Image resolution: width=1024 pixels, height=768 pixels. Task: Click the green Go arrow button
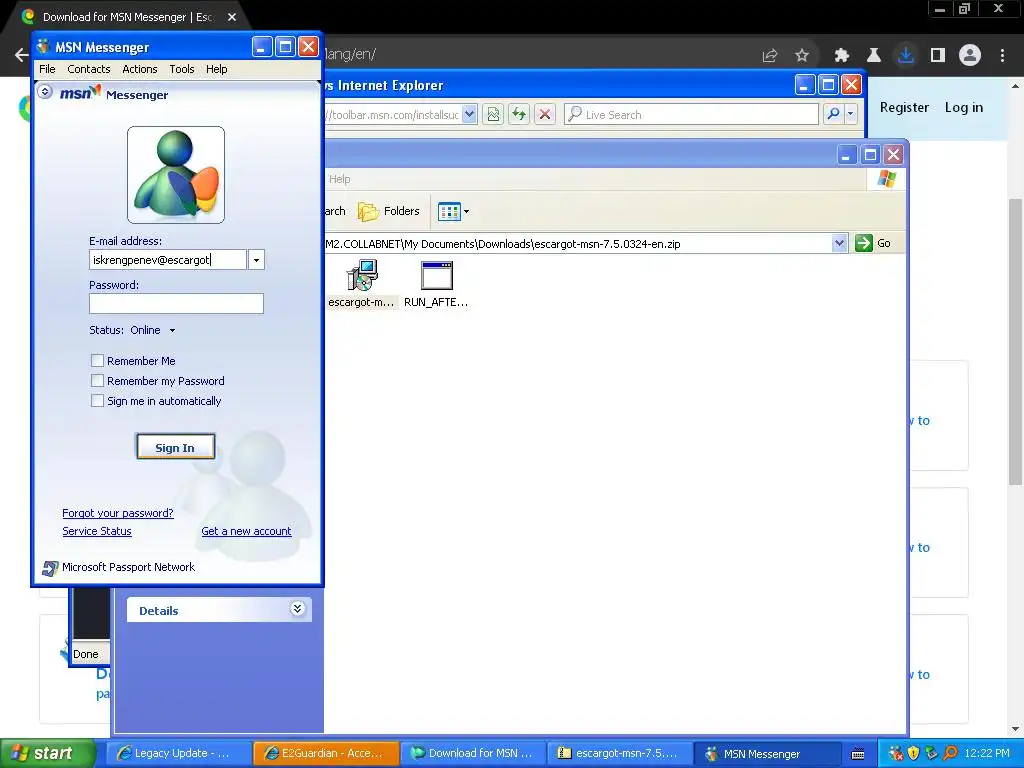pos(863,243)
